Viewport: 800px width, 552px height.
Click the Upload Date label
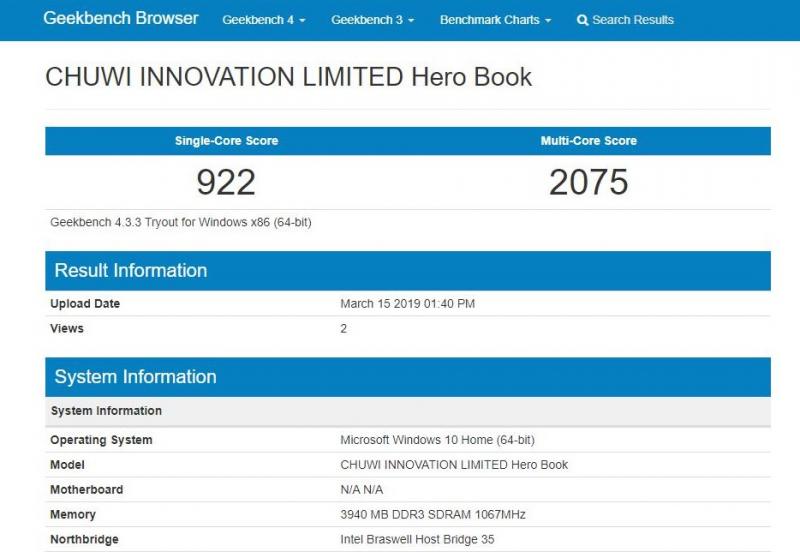point(85,304)
